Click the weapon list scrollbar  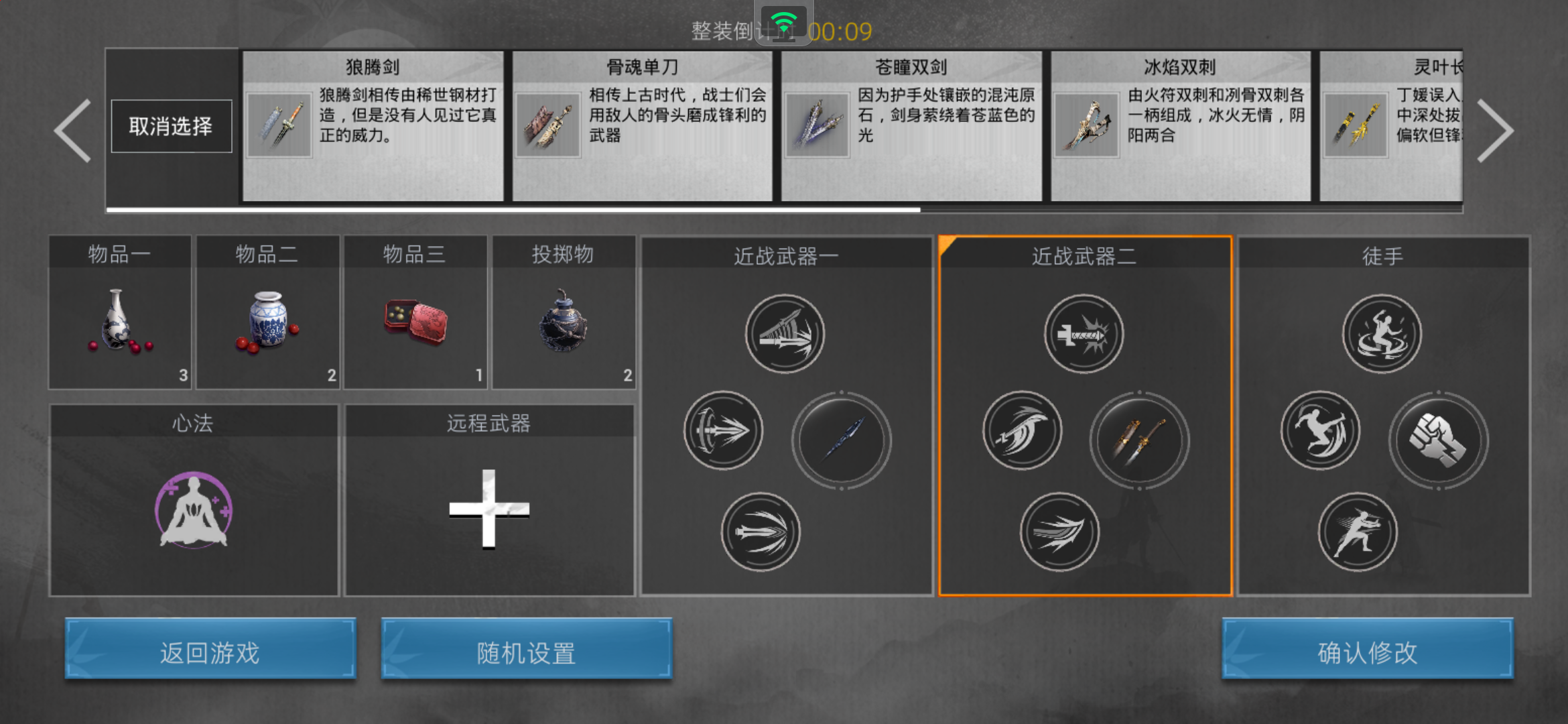coord(784,210)
